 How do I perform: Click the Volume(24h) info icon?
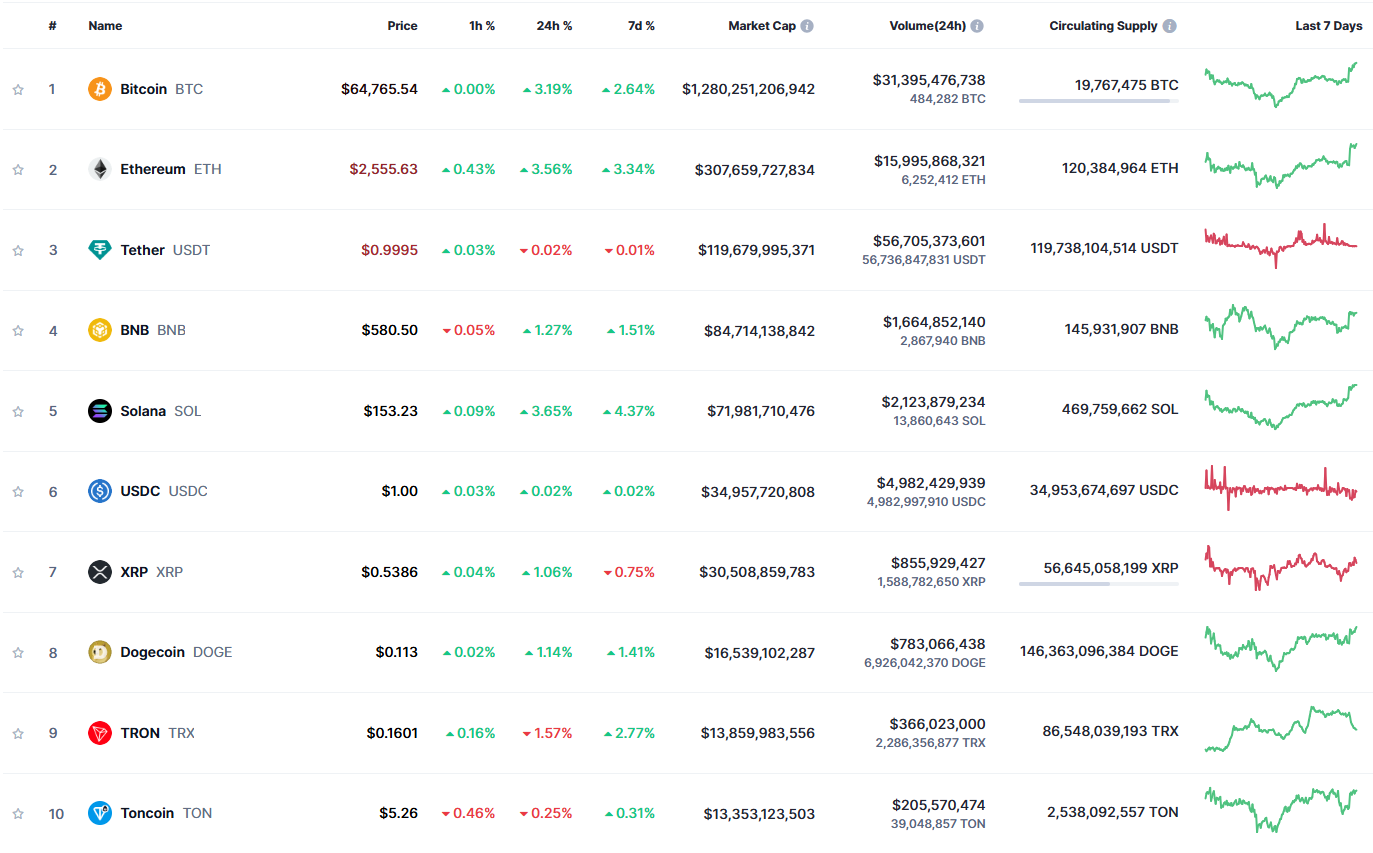point(977,26)
